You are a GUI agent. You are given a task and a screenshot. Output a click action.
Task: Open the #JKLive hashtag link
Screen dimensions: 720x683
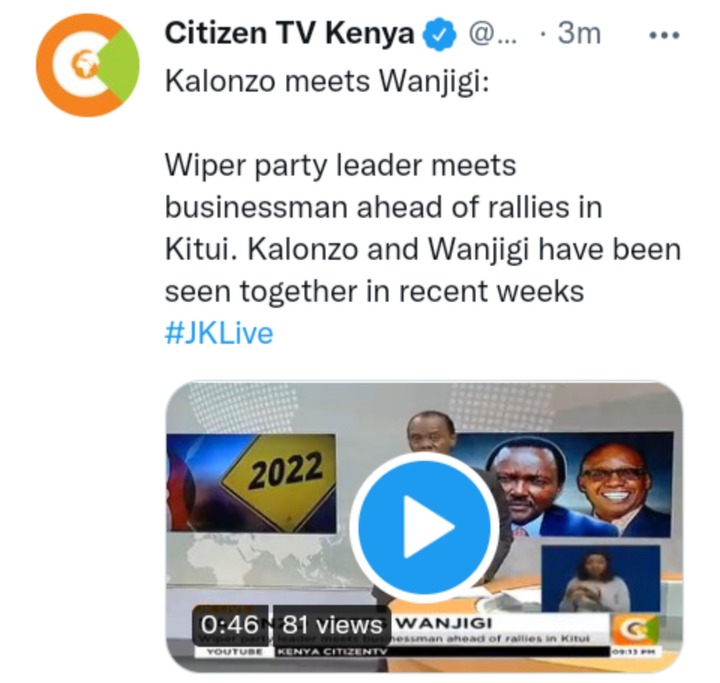click(x=219, y=333)
